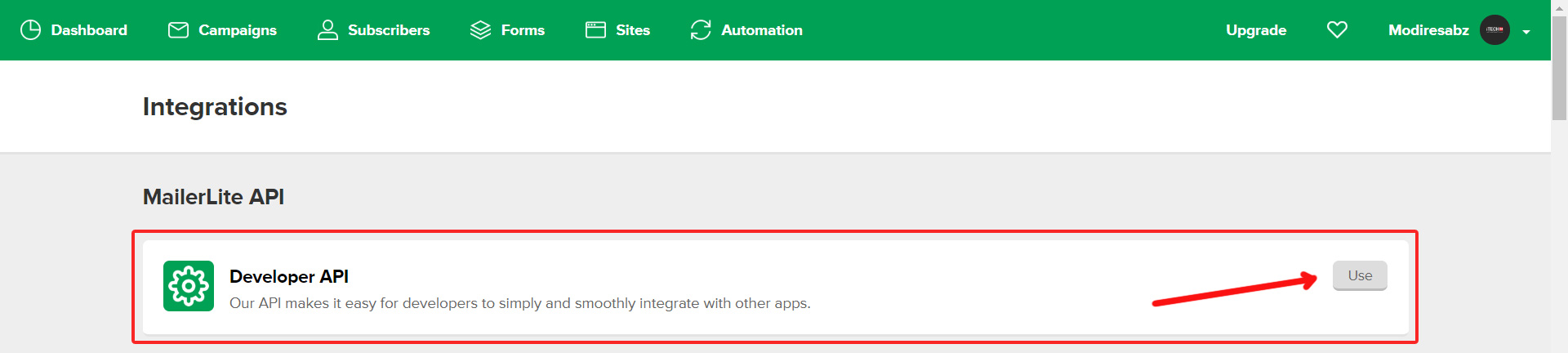This screenshot has height=353, width=1568.
Task: Click the heart icon in the navbar
Action: click(x=1337, y=30)
